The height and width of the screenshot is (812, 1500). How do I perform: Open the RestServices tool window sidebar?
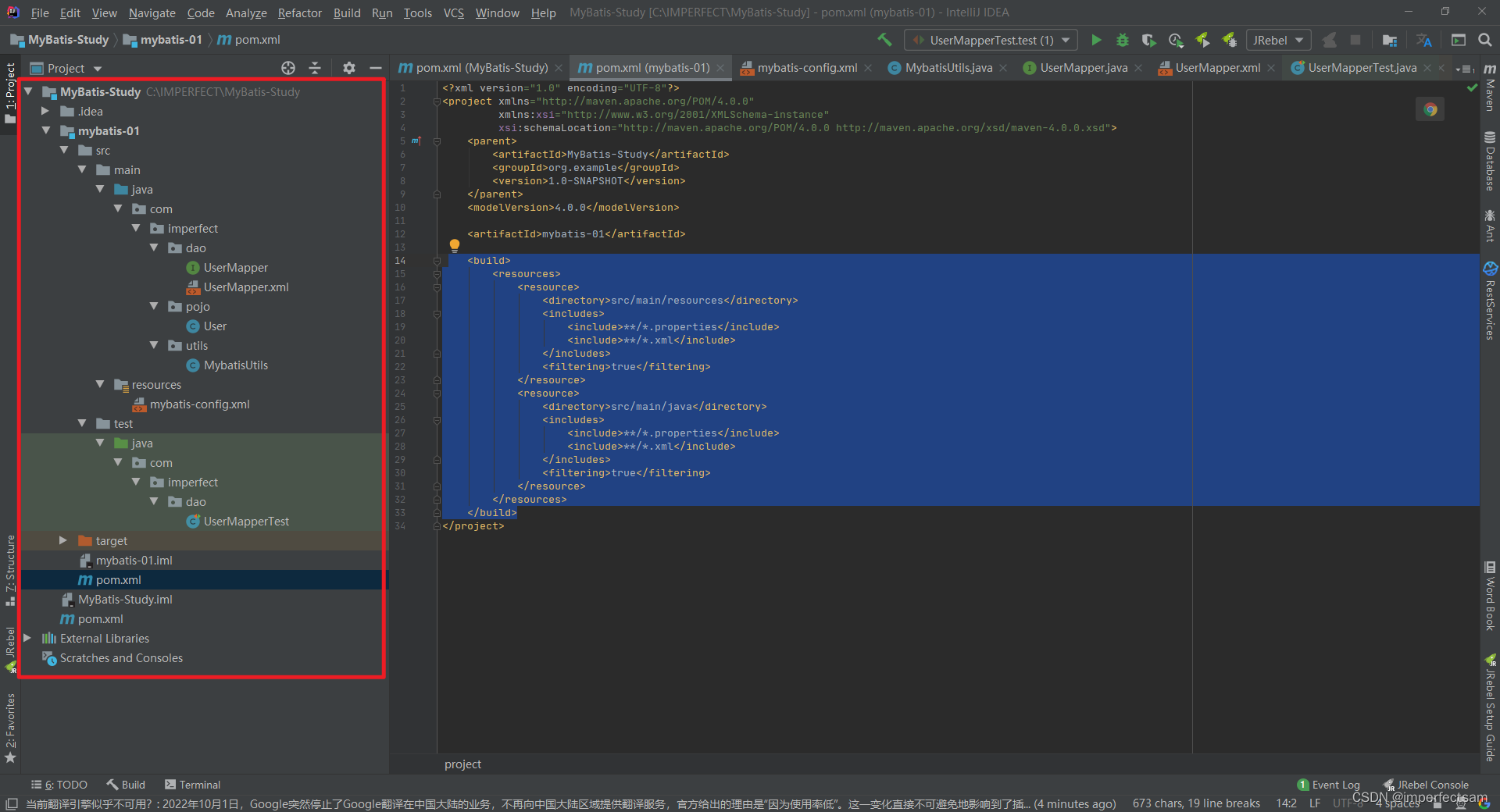[x=1490, y=301]
